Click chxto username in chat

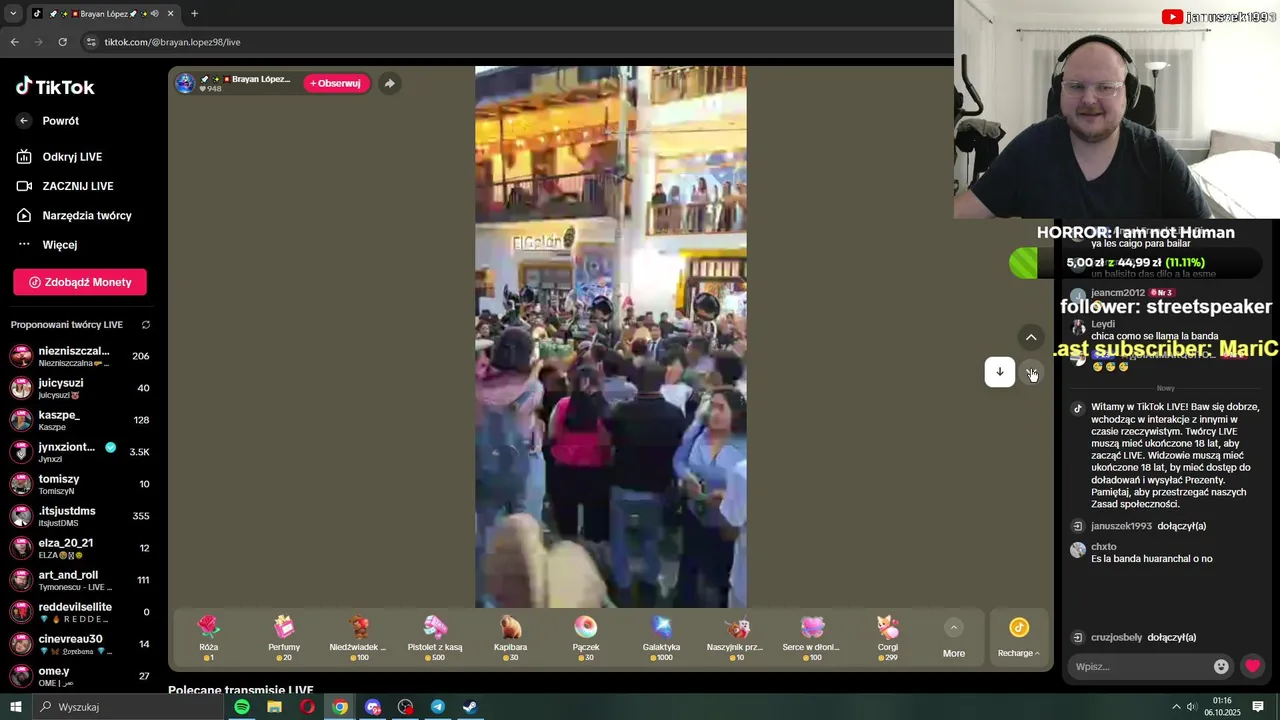point(1104,547)
